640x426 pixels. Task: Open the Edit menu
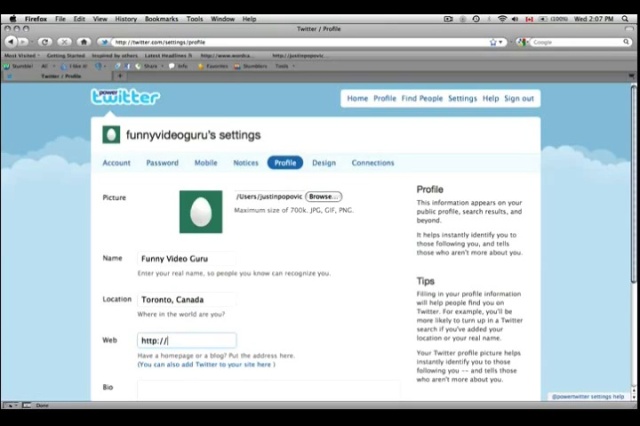[x=79, y=19]
